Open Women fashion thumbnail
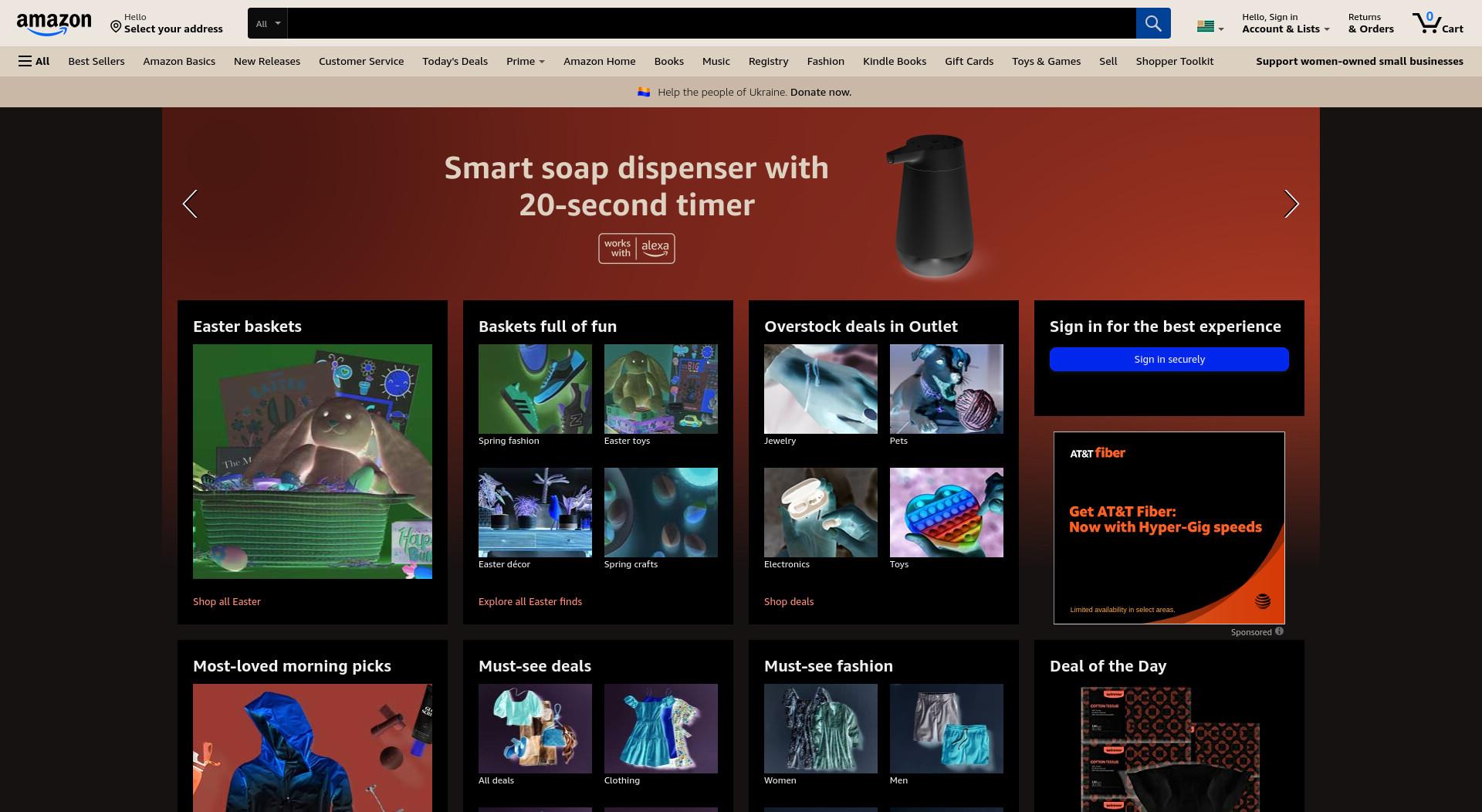Screen dimensions: 1482x812 [x=821, y=729]
